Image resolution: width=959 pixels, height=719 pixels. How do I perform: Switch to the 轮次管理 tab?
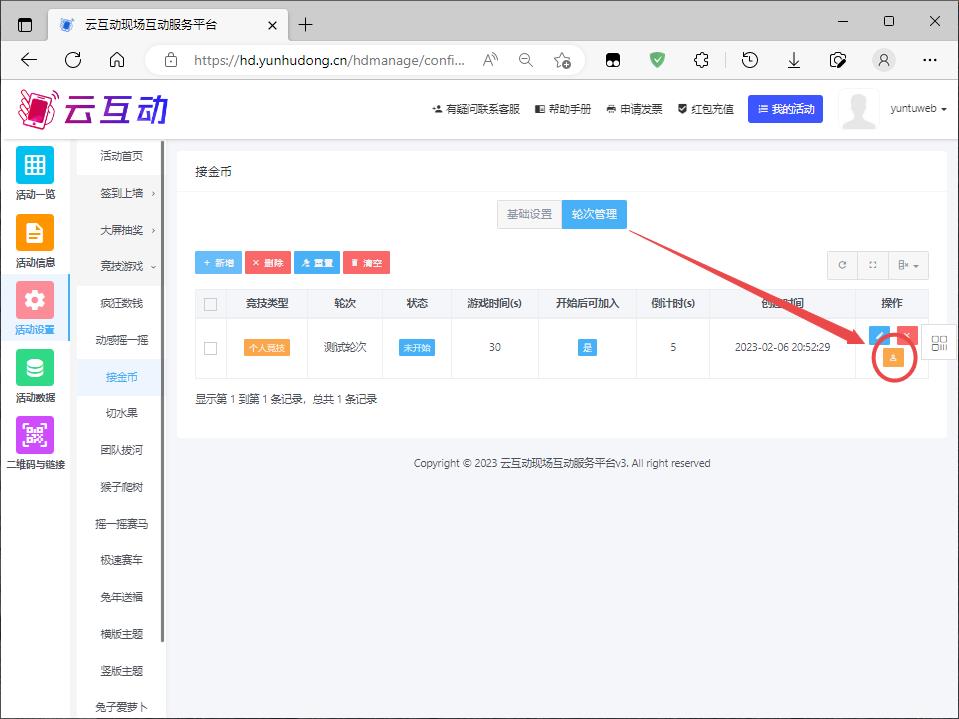click(x=594, y=214)
